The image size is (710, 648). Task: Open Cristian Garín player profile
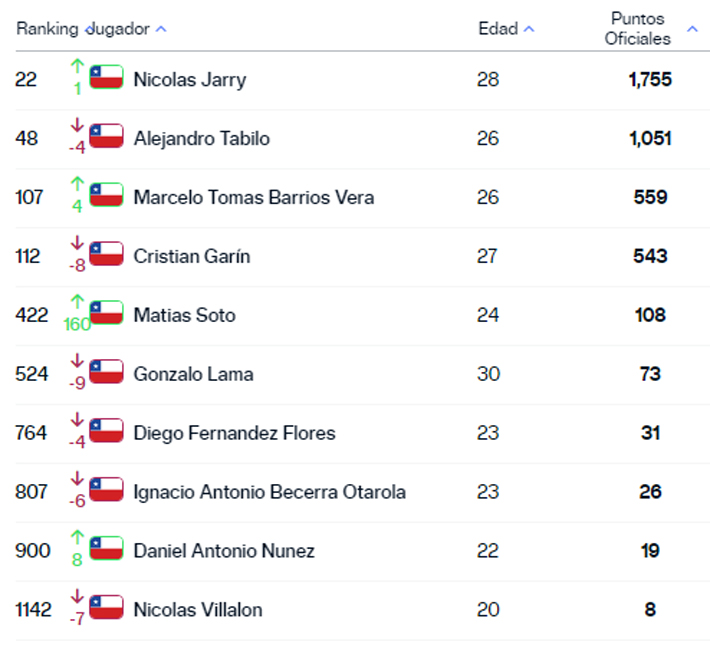pyautogui.click(x=192, y=256)
